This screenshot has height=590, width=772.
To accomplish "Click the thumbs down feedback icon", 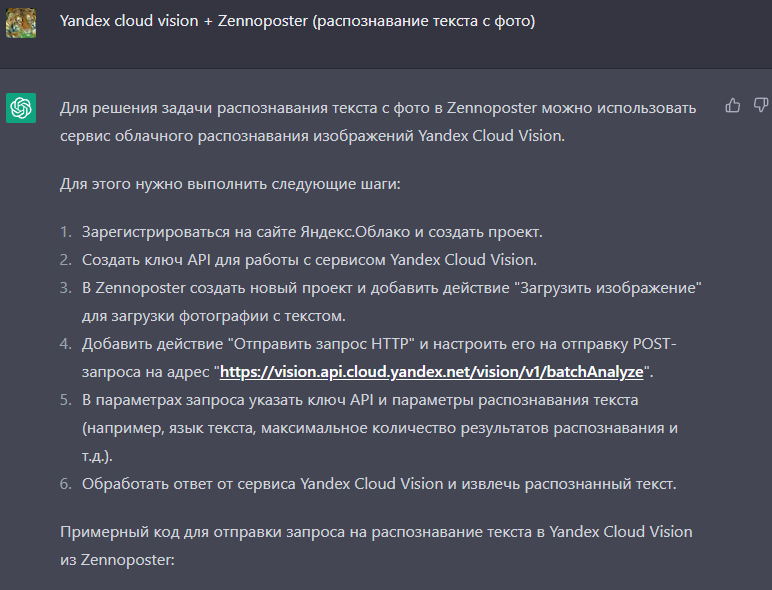I will [761, 105].
